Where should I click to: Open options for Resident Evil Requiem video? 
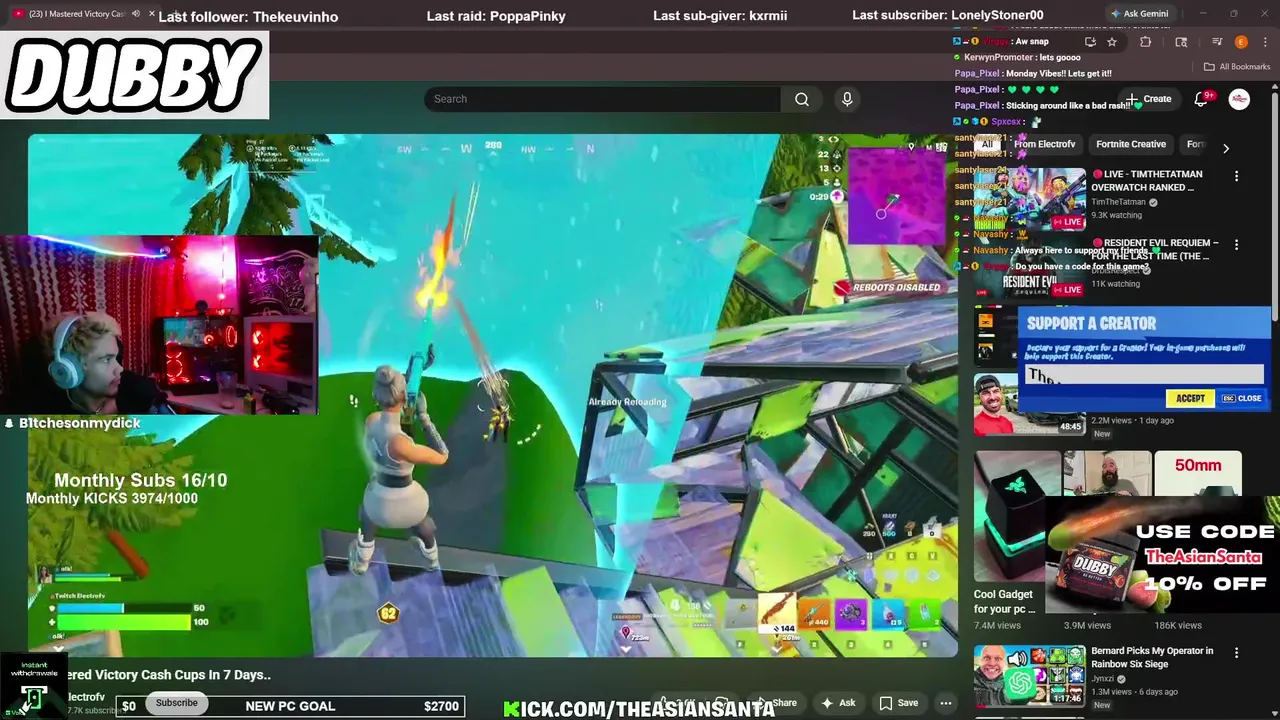point(1236,245)
